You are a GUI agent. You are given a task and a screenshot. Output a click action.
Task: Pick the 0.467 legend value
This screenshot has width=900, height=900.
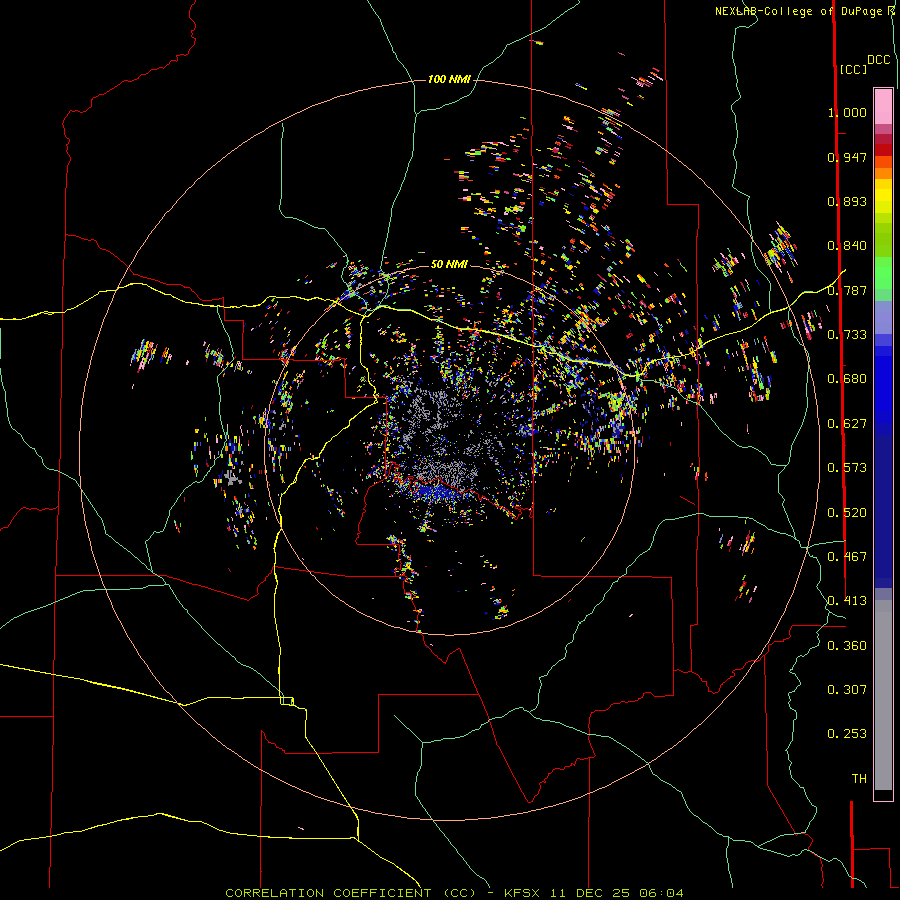(847, 557)
